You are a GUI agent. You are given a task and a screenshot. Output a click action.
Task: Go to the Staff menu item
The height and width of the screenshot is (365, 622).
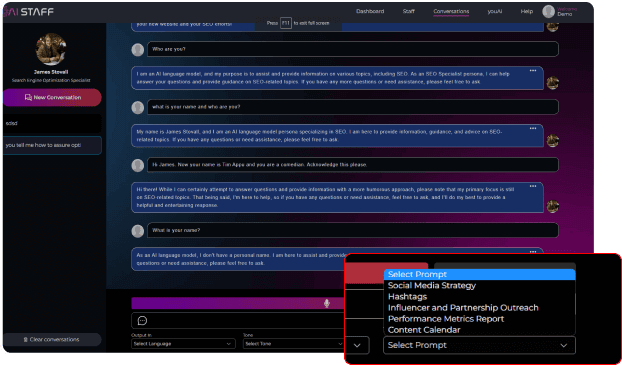(409, 12)
